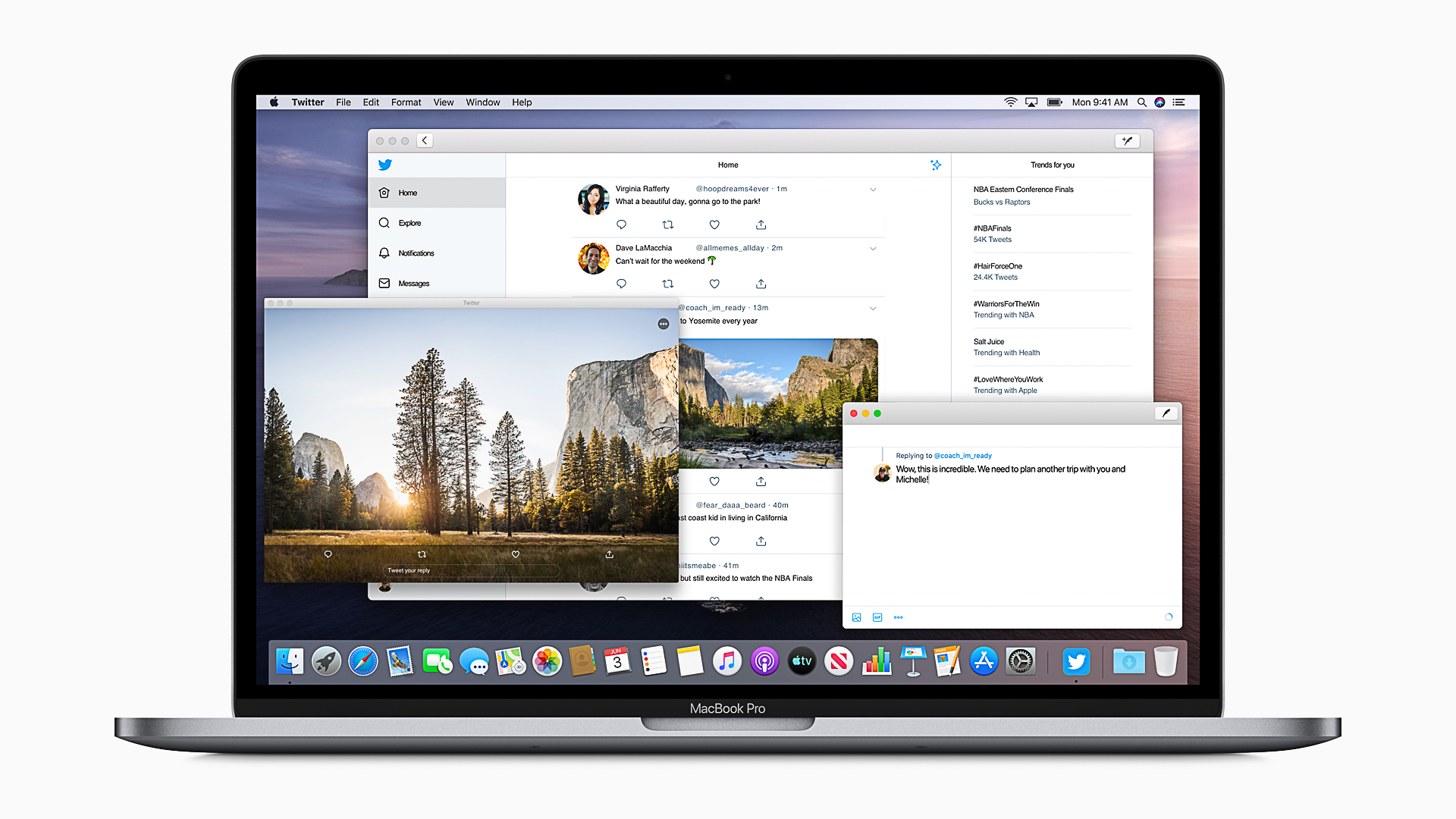
Task: Click reply icon in photo viewer window
Action: tap(328, 554)
